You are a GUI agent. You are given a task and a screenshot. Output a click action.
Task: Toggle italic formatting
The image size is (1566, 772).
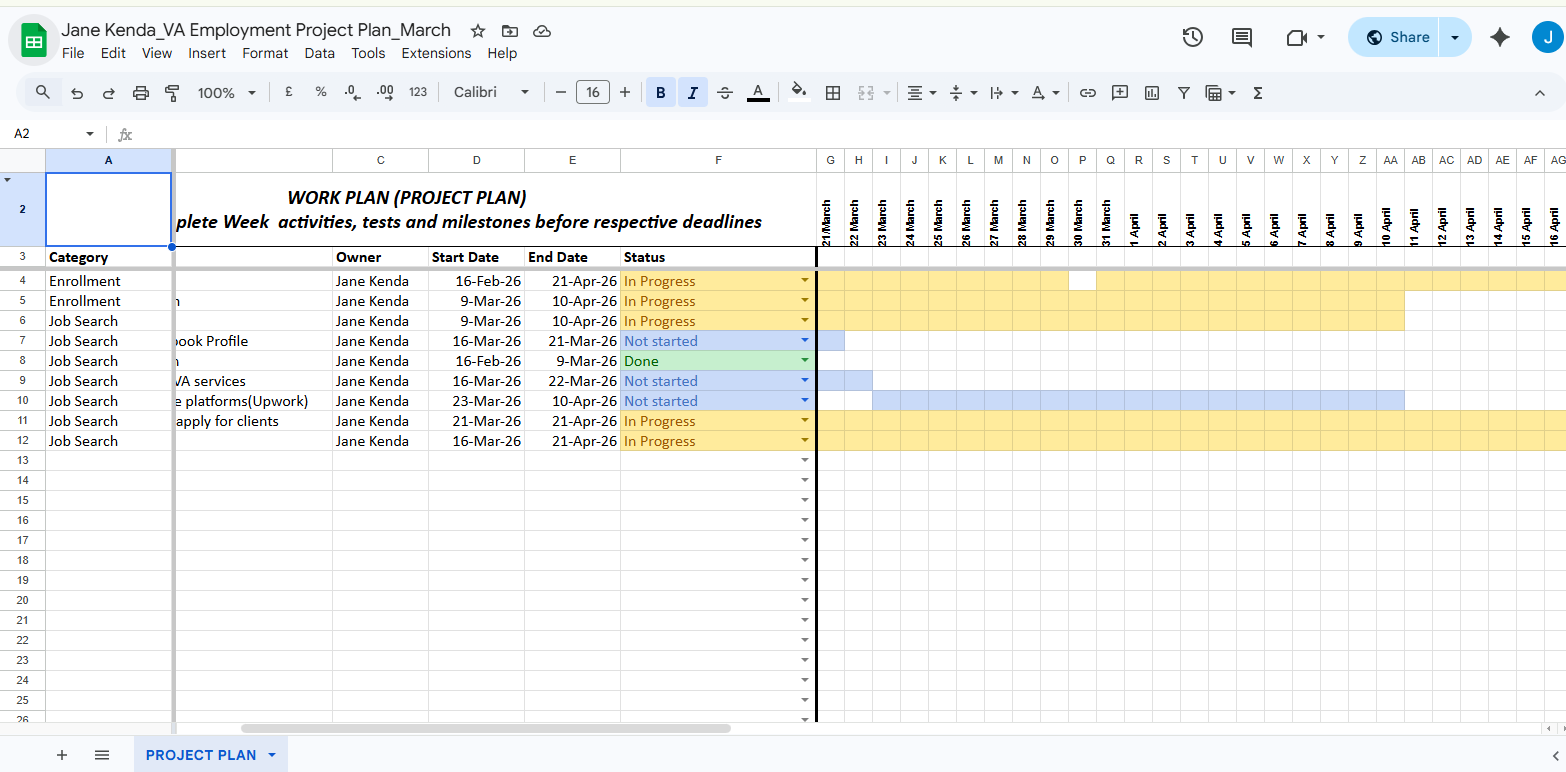693,93
